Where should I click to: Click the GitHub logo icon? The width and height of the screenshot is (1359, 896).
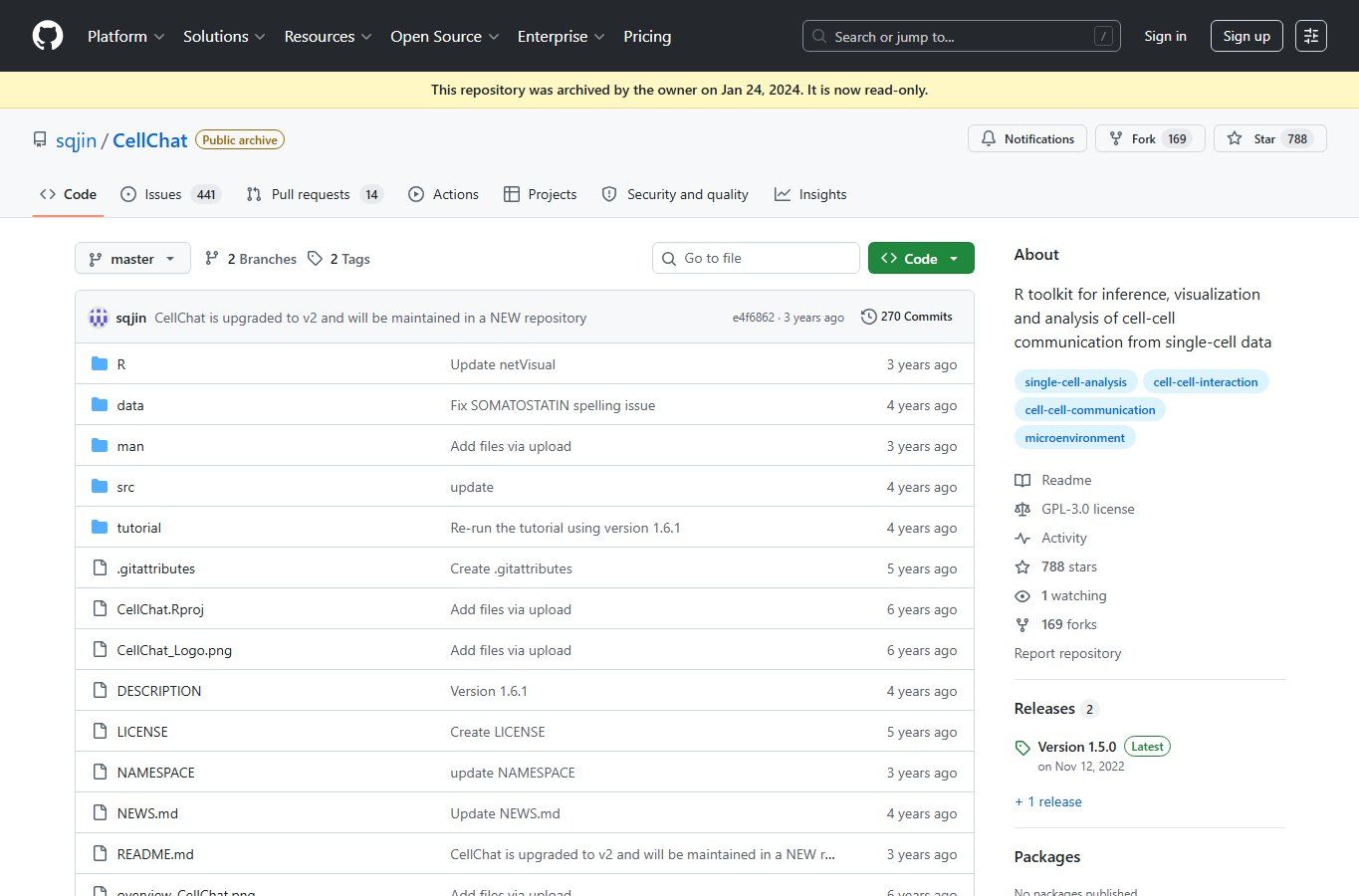click(48, 36)
